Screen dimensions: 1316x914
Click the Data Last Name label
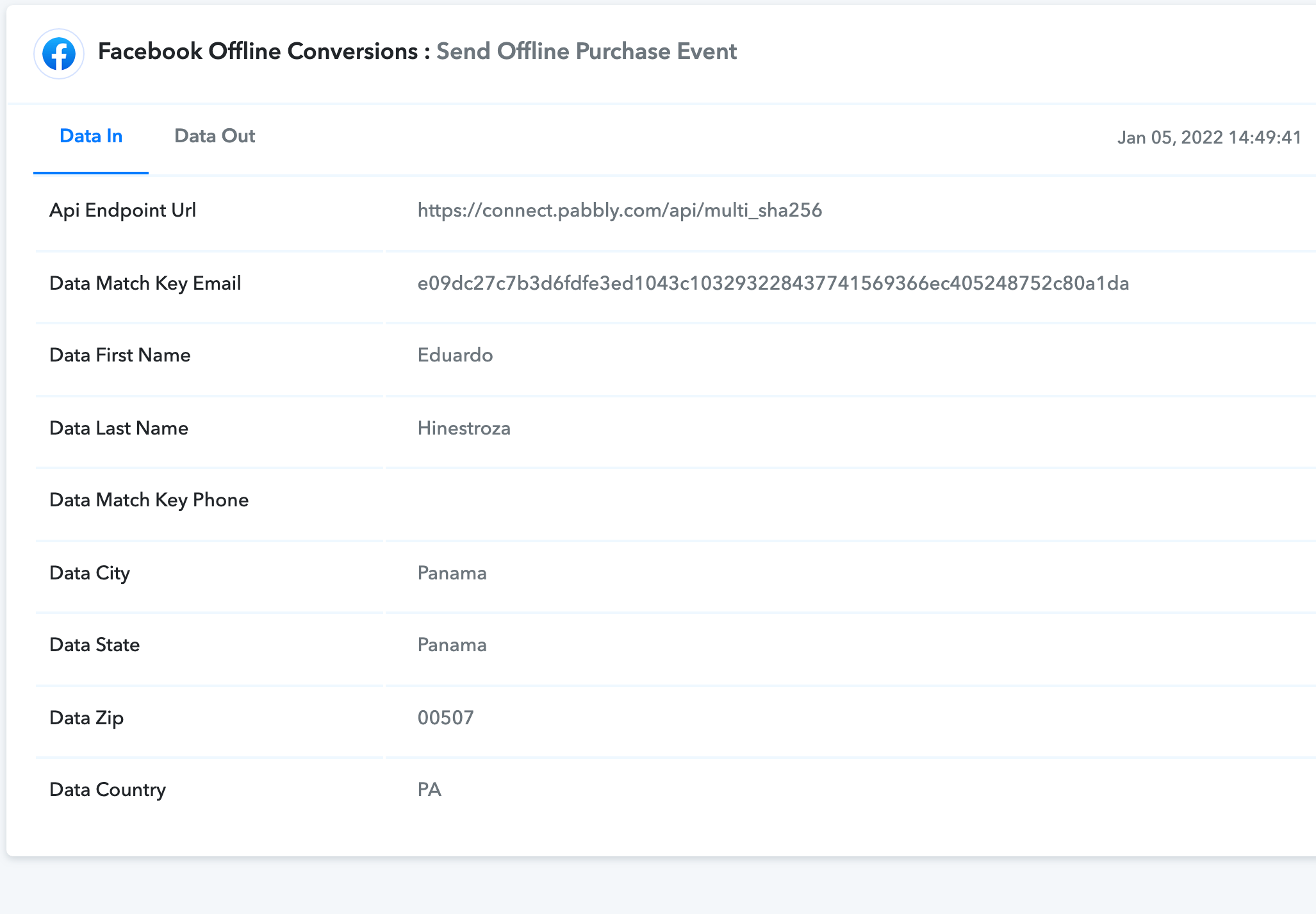pos(119,428)
